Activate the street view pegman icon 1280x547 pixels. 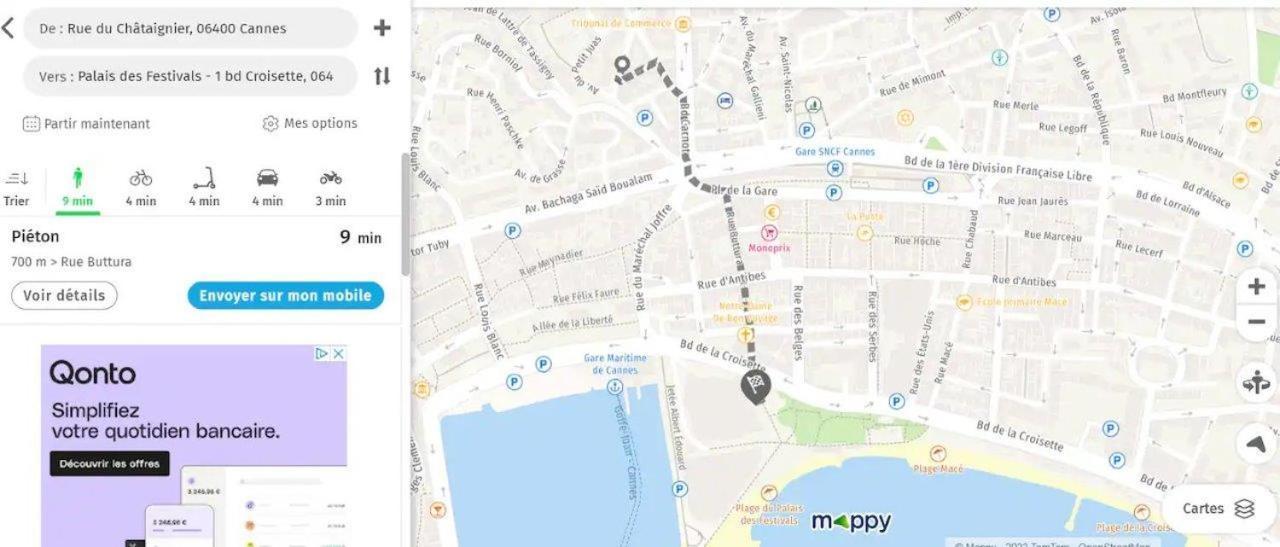pos(1257,382)
